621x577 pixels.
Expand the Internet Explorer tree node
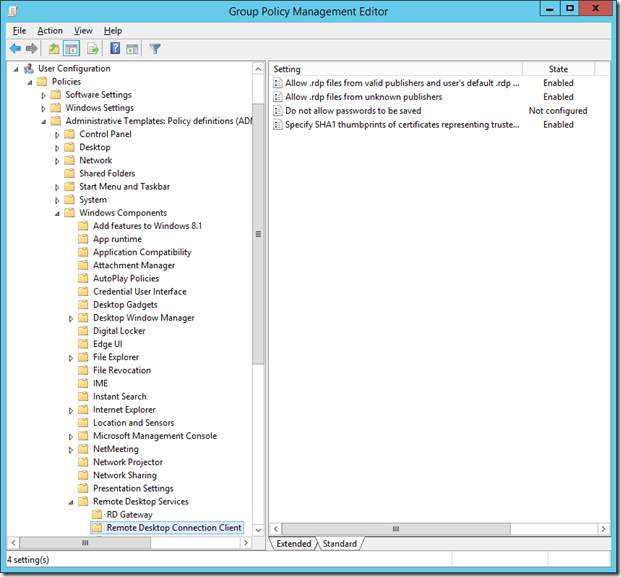[x=71, y=410]
